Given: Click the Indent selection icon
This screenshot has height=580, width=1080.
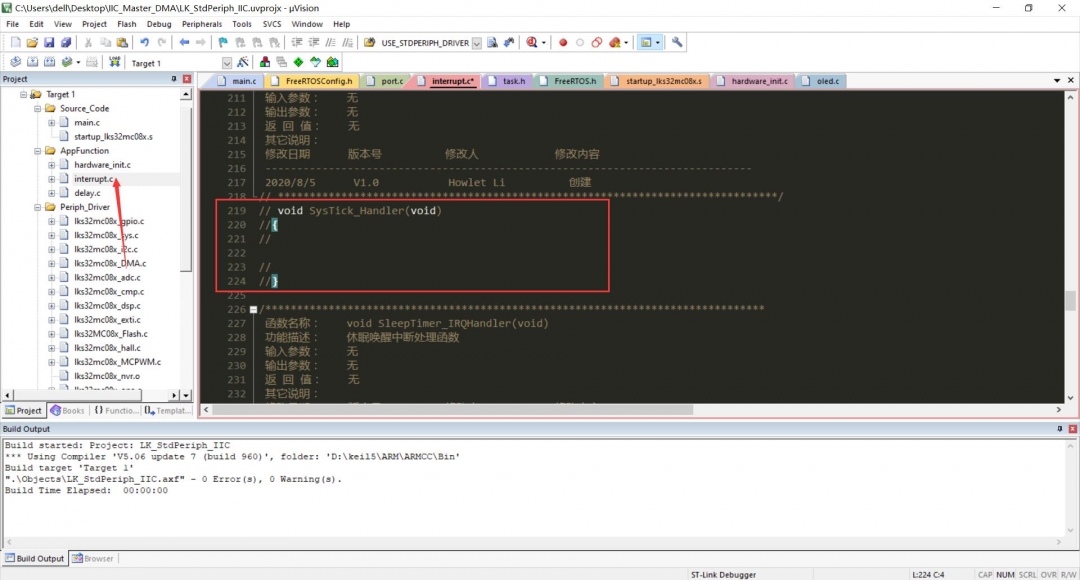Looking at the screenshot, I should click(x=297, y=43).
